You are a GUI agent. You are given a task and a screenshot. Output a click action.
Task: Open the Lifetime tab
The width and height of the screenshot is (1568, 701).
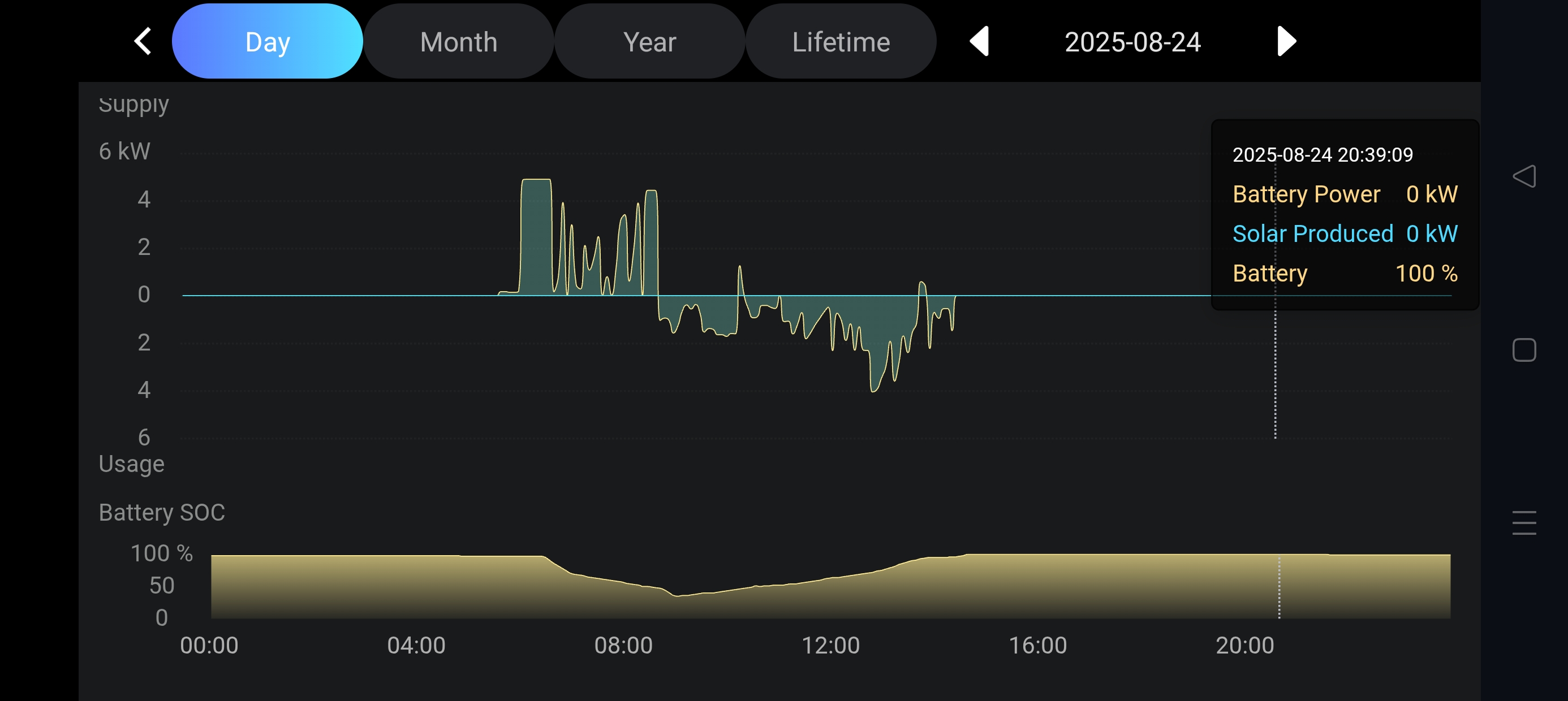point(841,41)
